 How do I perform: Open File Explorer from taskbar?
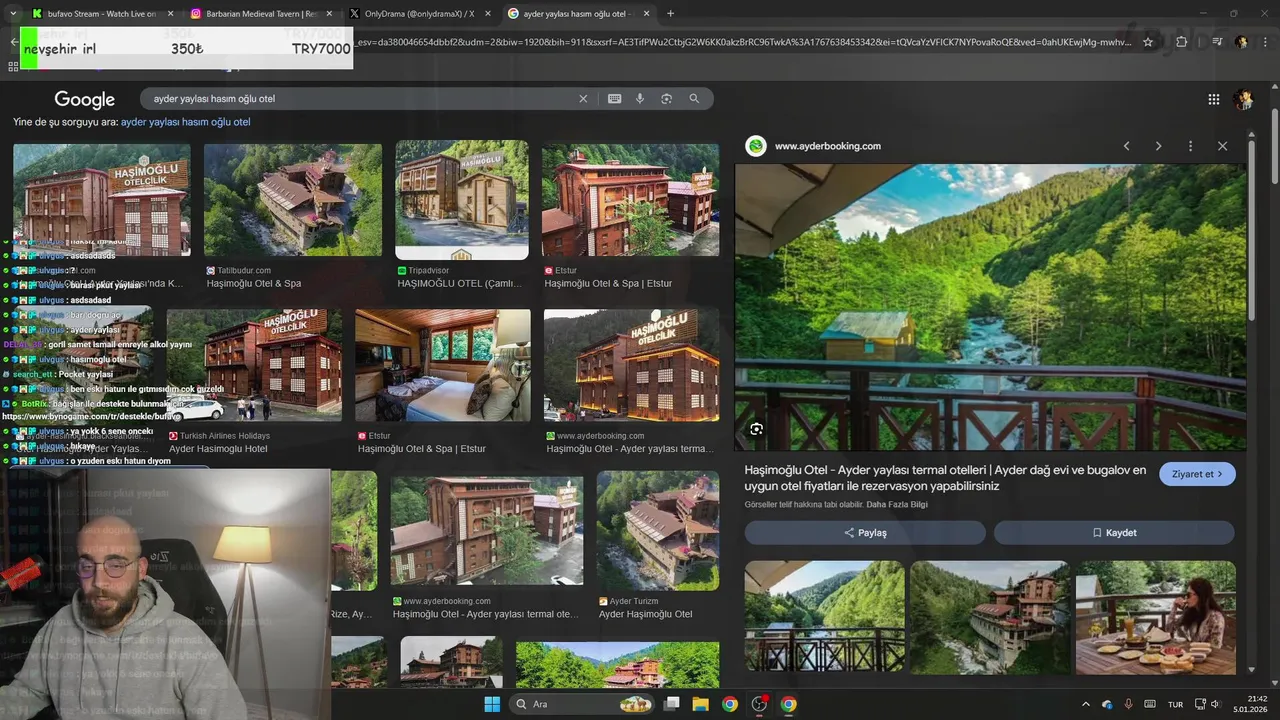(x=701, y=704)
